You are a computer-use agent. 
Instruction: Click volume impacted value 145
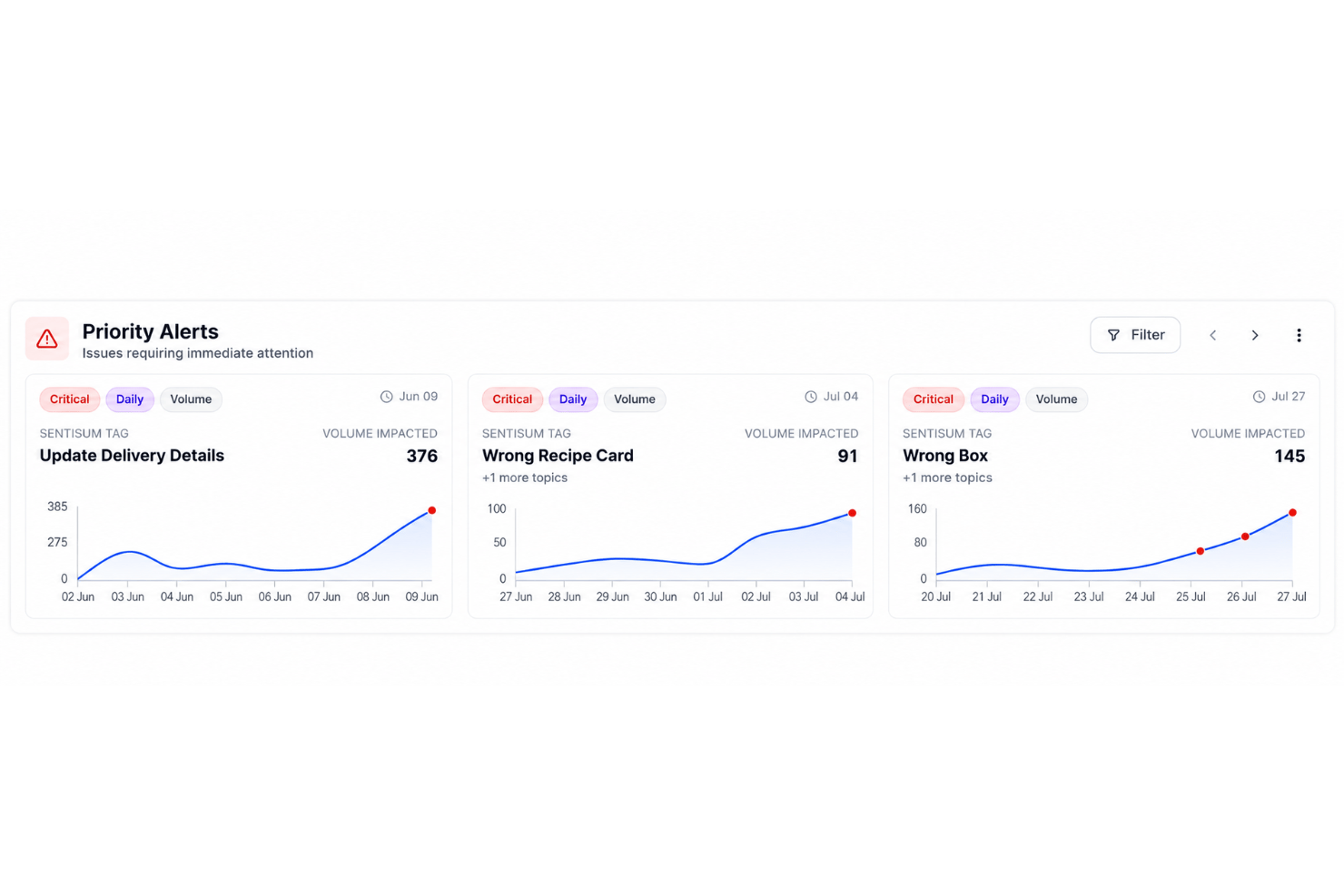coord(1290,456)
